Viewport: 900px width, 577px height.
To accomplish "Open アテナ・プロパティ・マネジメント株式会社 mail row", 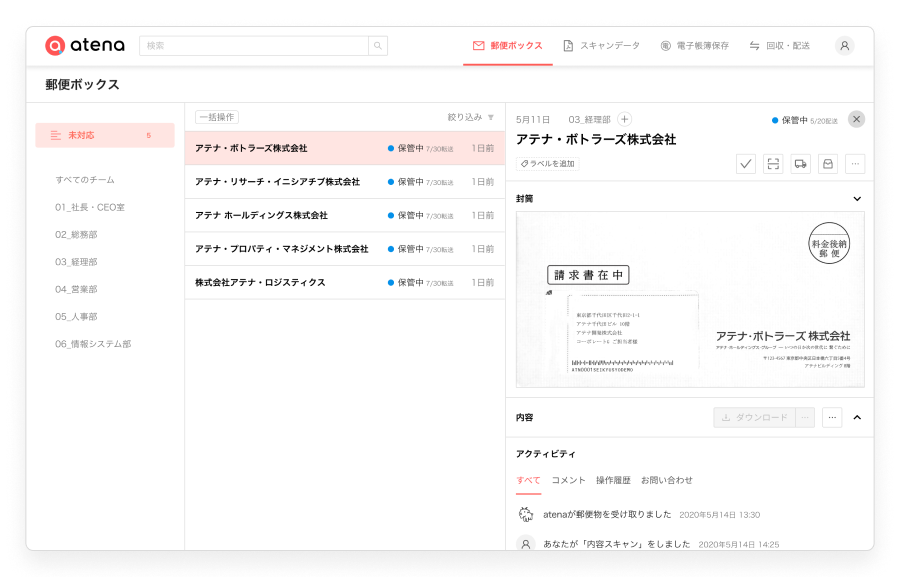I will click(345, 249).
